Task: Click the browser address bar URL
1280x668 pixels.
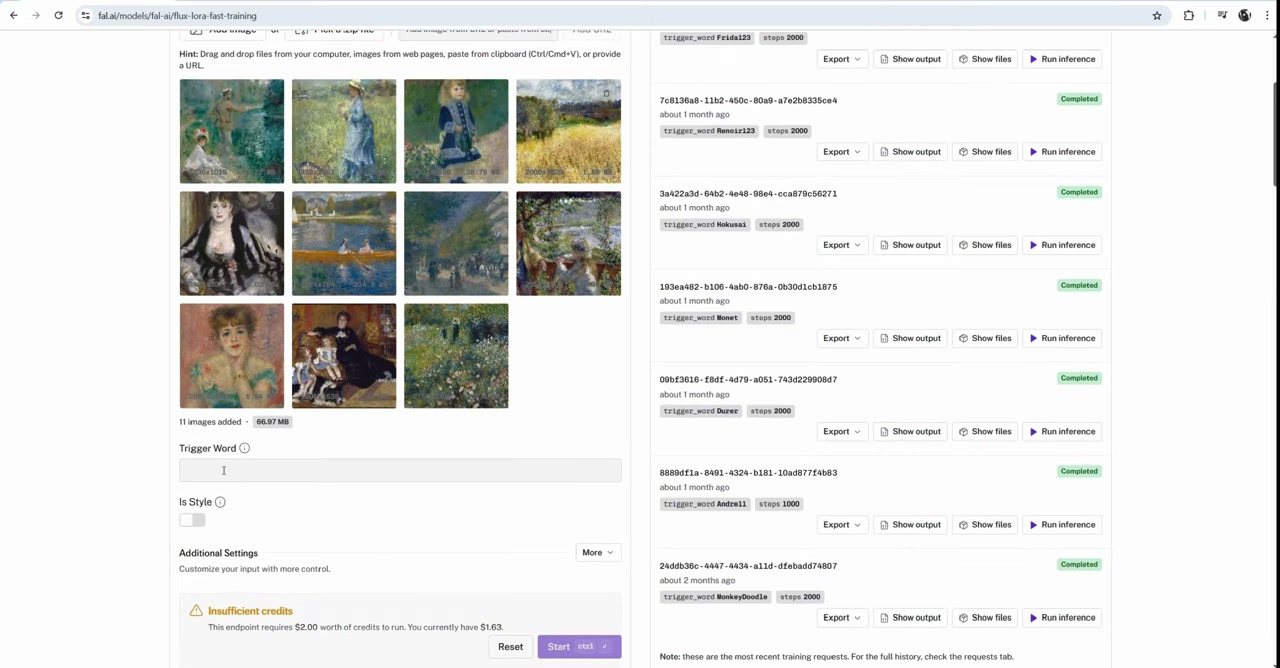Action: point(177,16)
